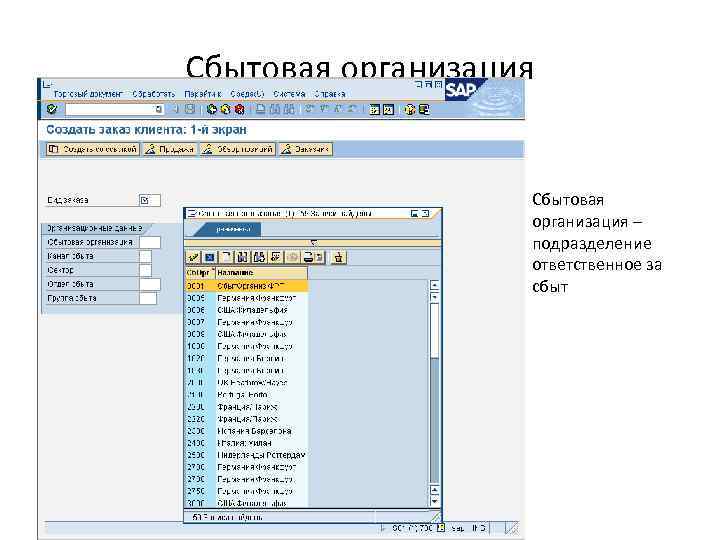Click the menu icon in popup title bar
The image size is (720, 540).
pyautogui.click(x=192, y=214)
